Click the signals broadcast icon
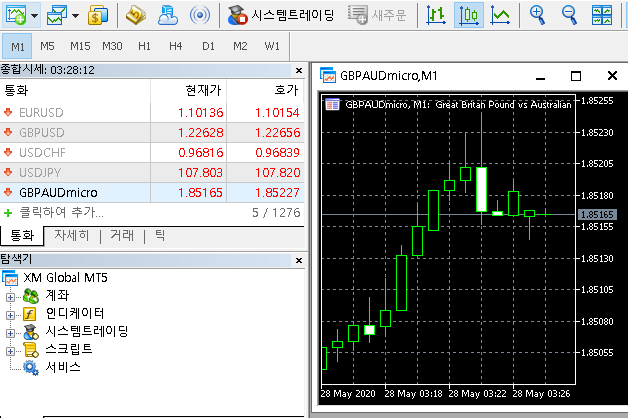The width and height of the screenshot is (628, 418). (x=199, y=15)
